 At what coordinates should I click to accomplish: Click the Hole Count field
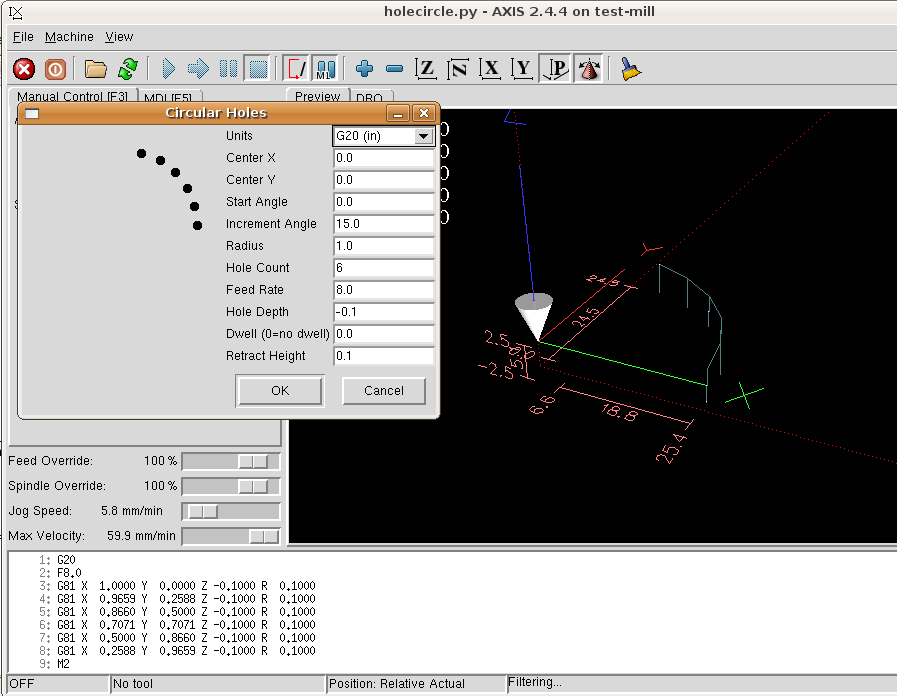[383, 268]
